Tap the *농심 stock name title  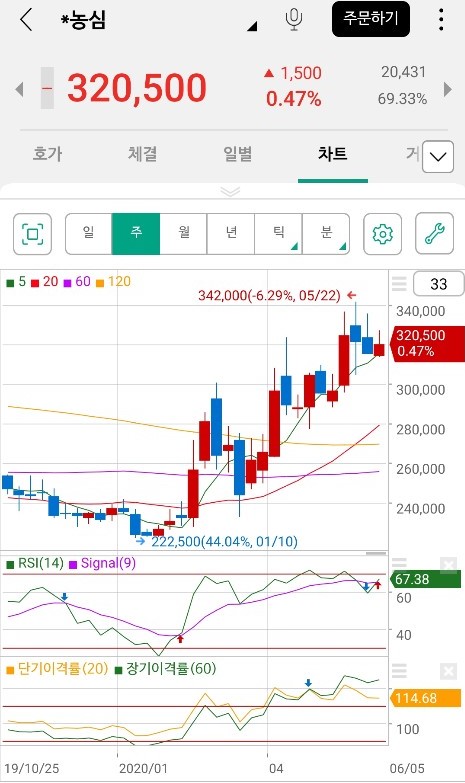tap(83, 20)
